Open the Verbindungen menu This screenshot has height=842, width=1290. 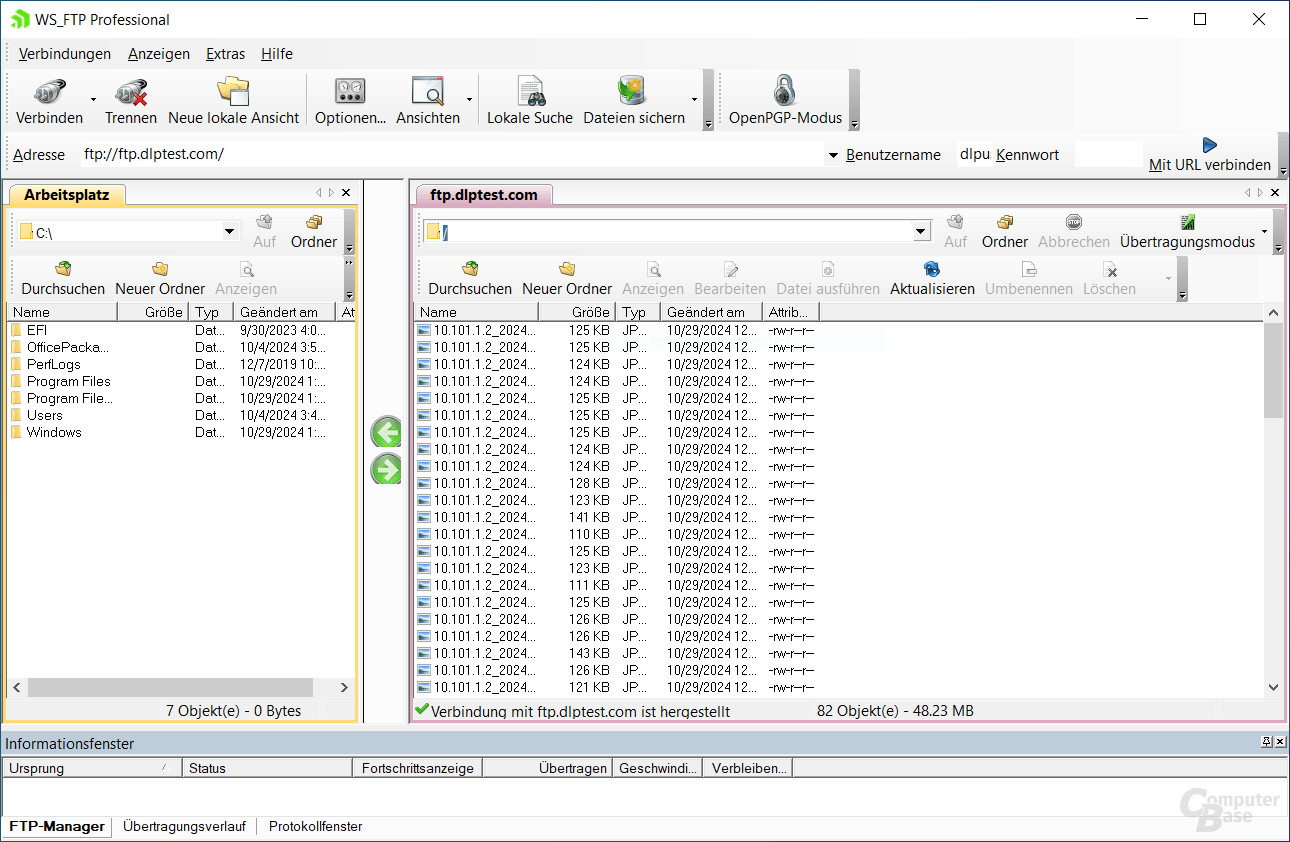[65, 54]
